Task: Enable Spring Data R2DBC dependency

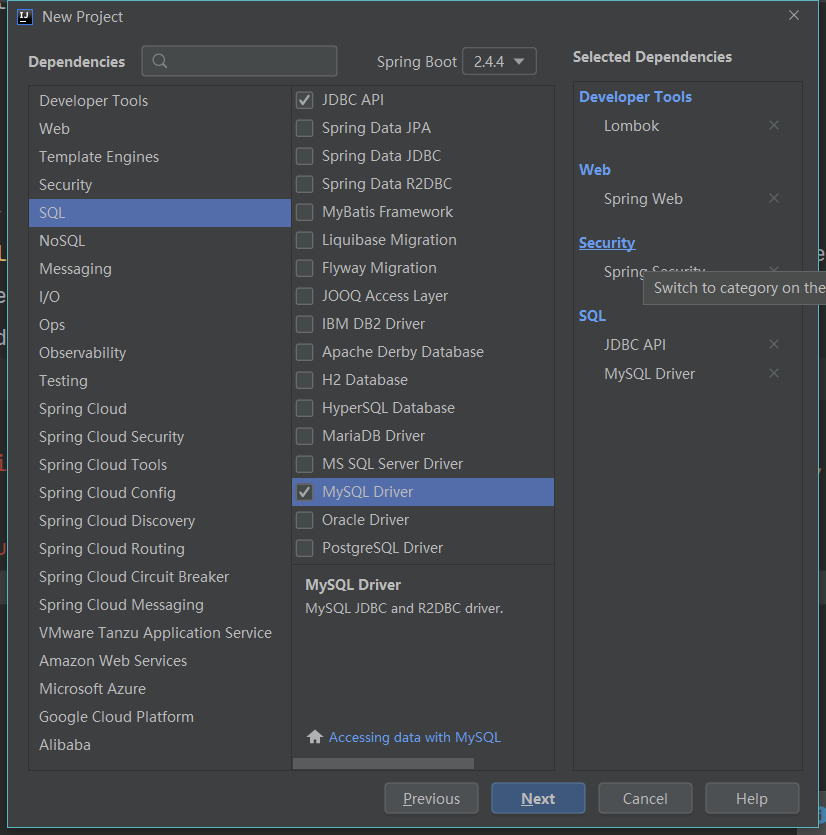Action: [305, 184]
